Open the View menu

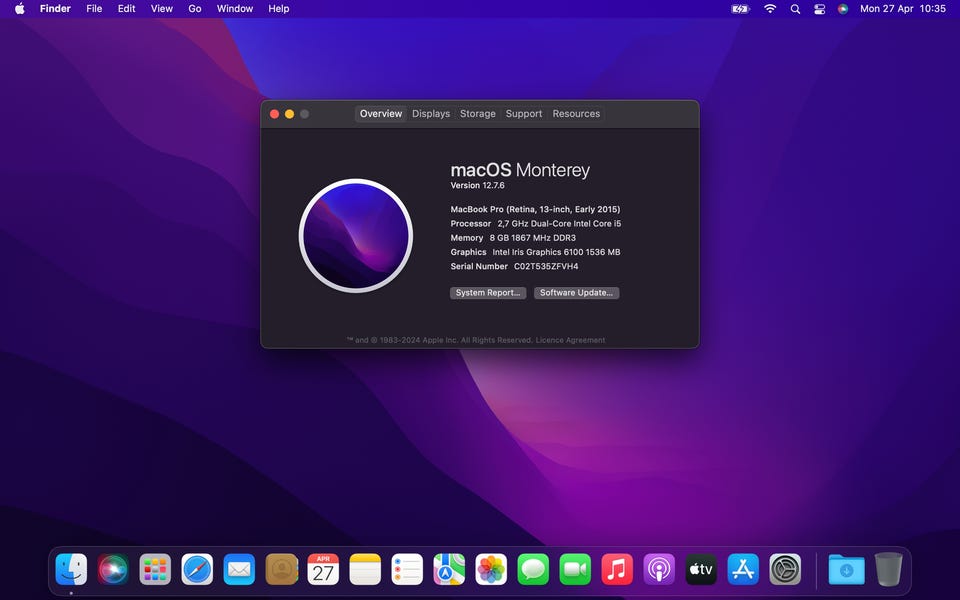[x=162, y=9]
